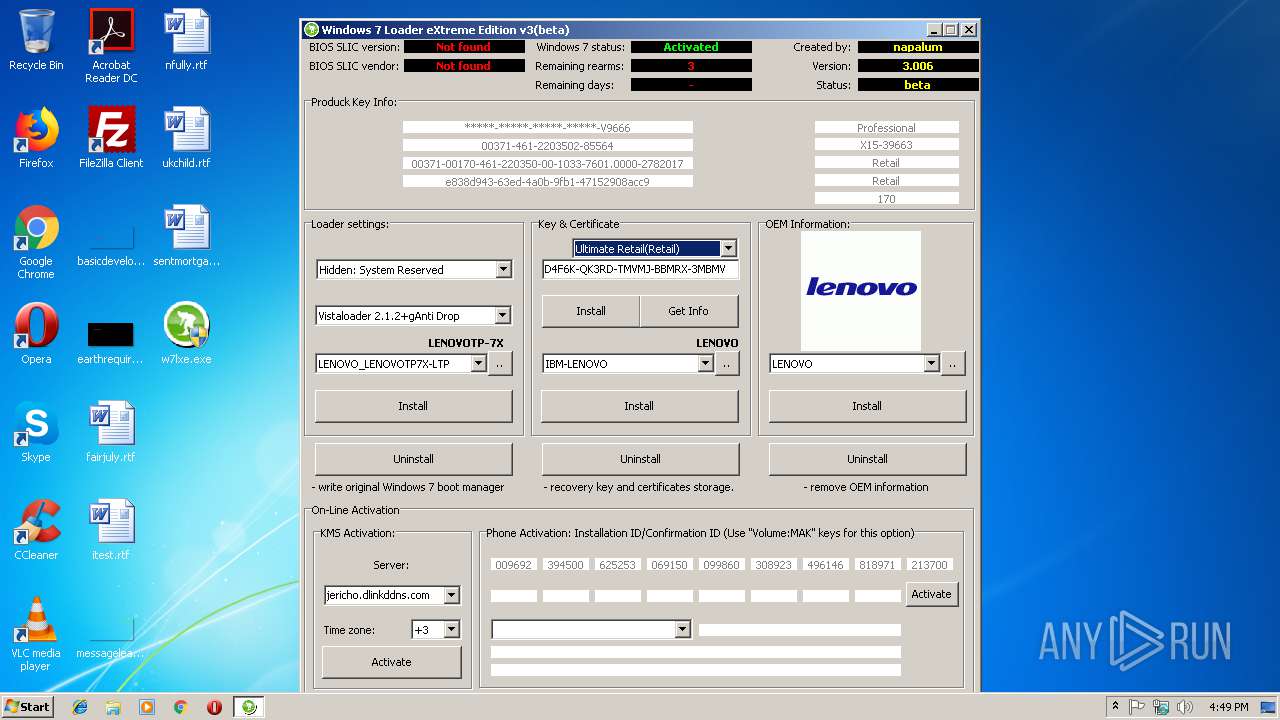1280x720 pixels.
Task: Click the taskbar clock 4:49 PM
Action: [1228, 707]
